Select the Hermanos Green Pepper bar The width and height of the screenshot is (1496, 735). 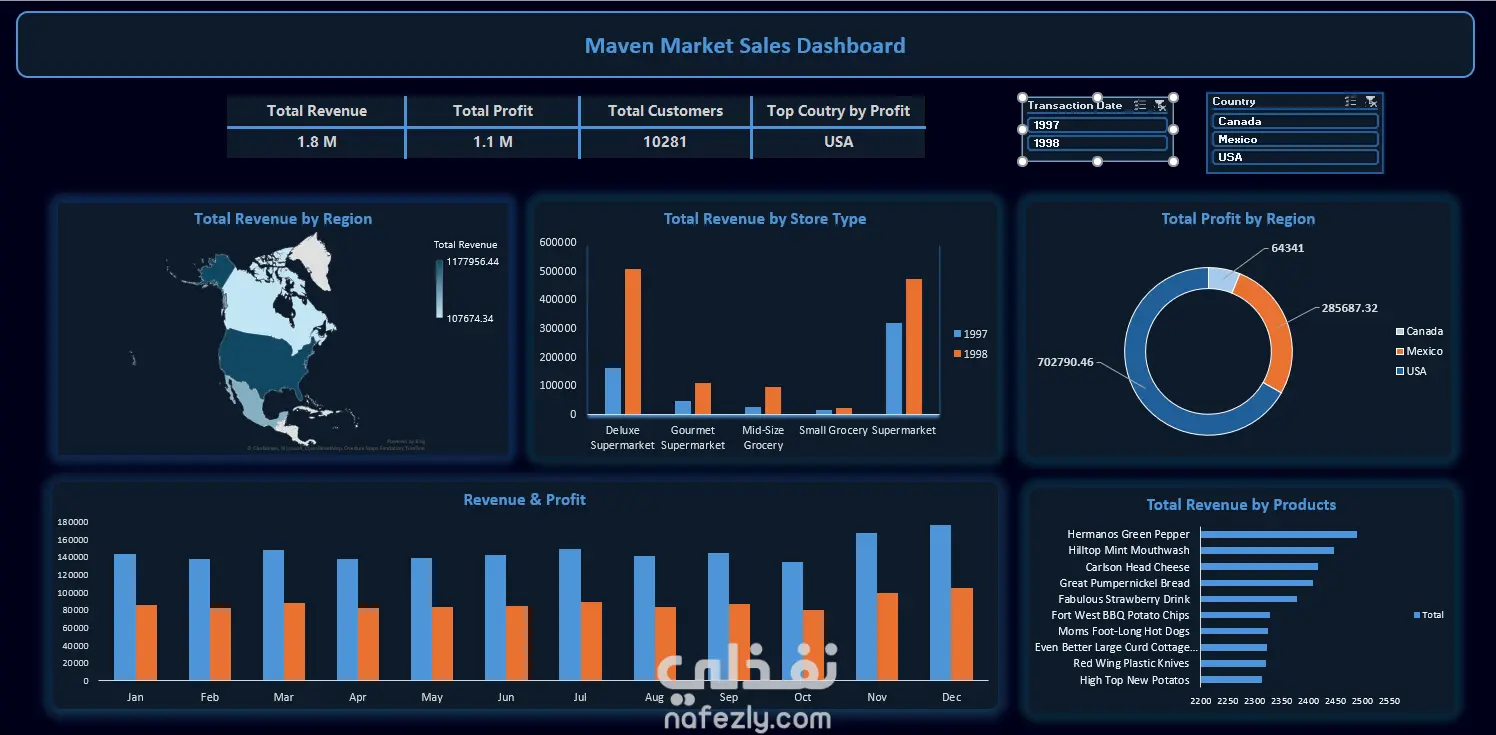(x=1278, y=534)
